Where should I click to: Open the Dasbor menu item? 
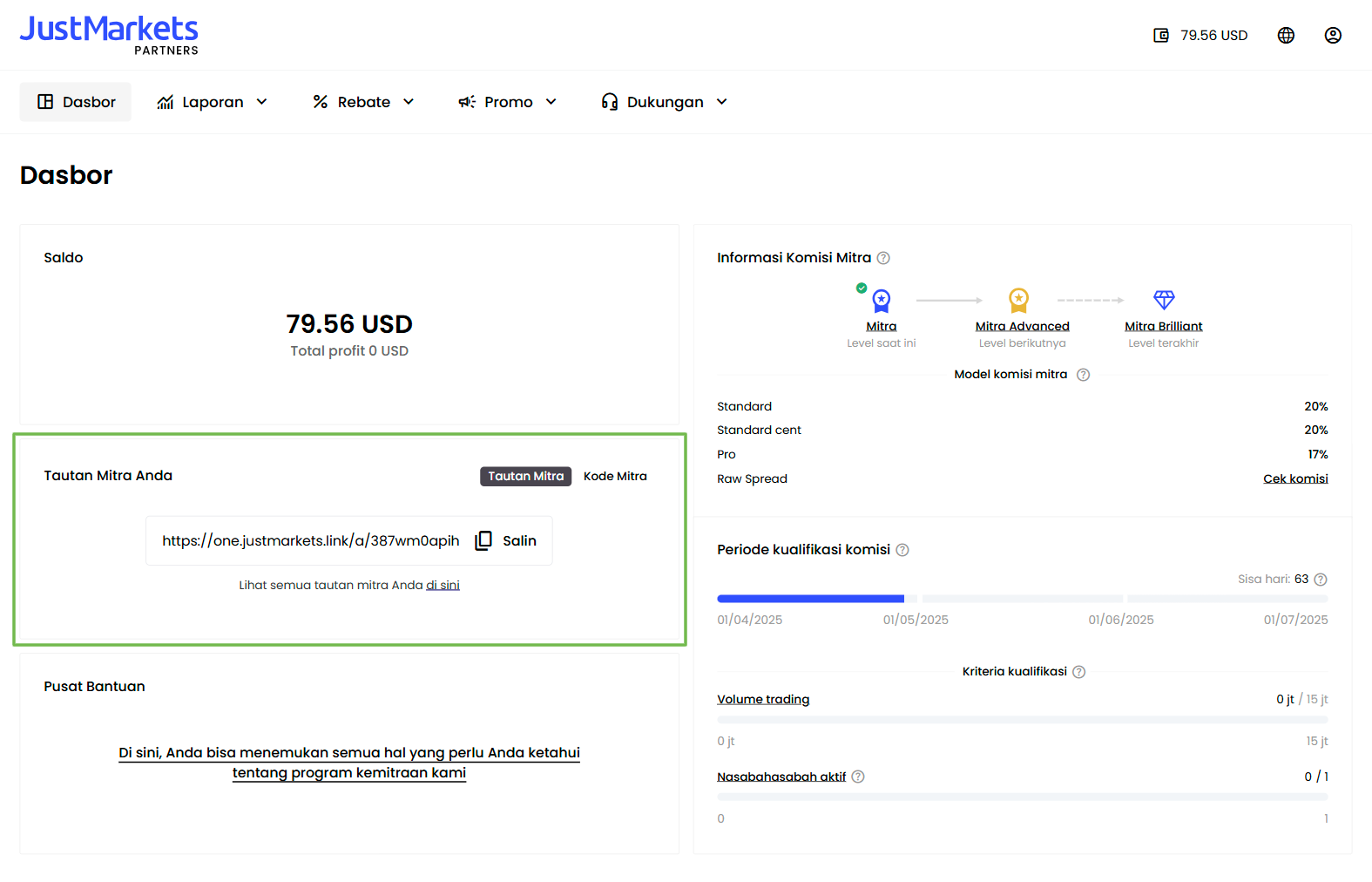[76, 102]
